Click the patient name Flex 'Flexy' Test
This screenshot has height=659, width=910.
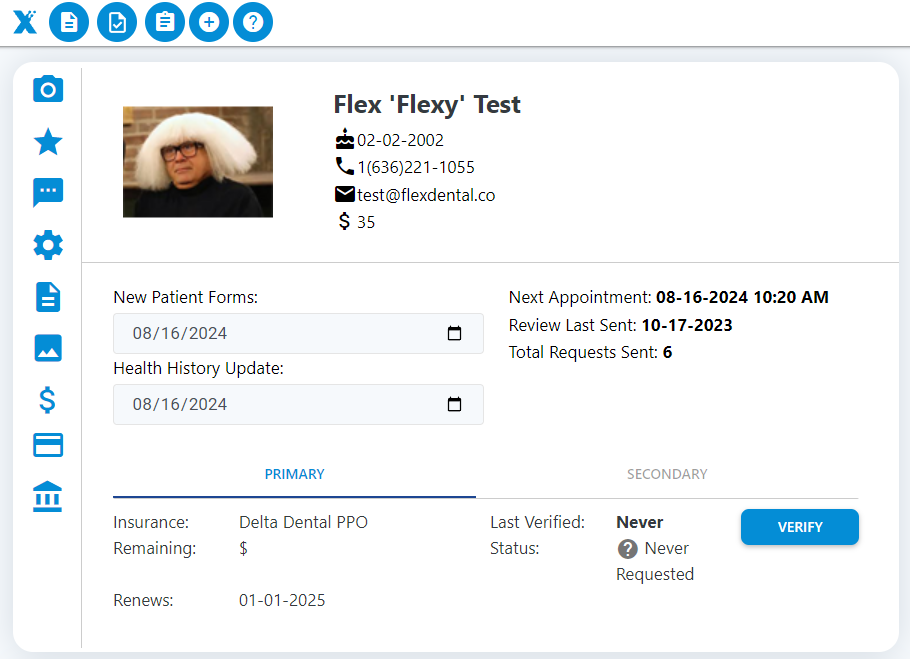[x=427, y=105]
